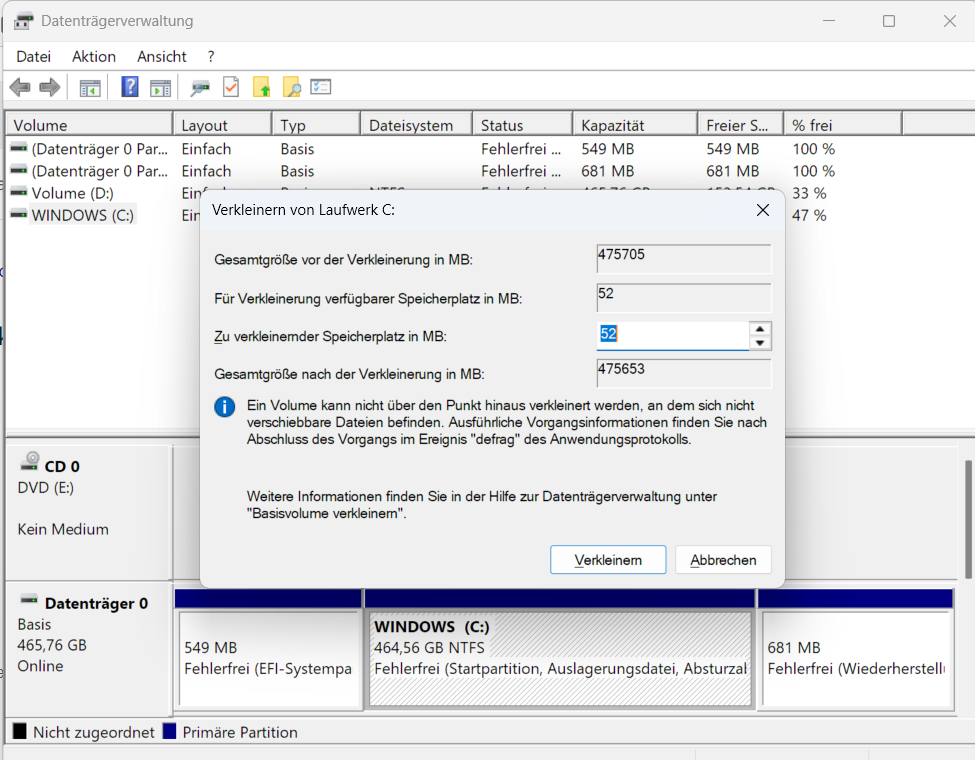Toggle the console tree pane icon

(x=90, y=88)
